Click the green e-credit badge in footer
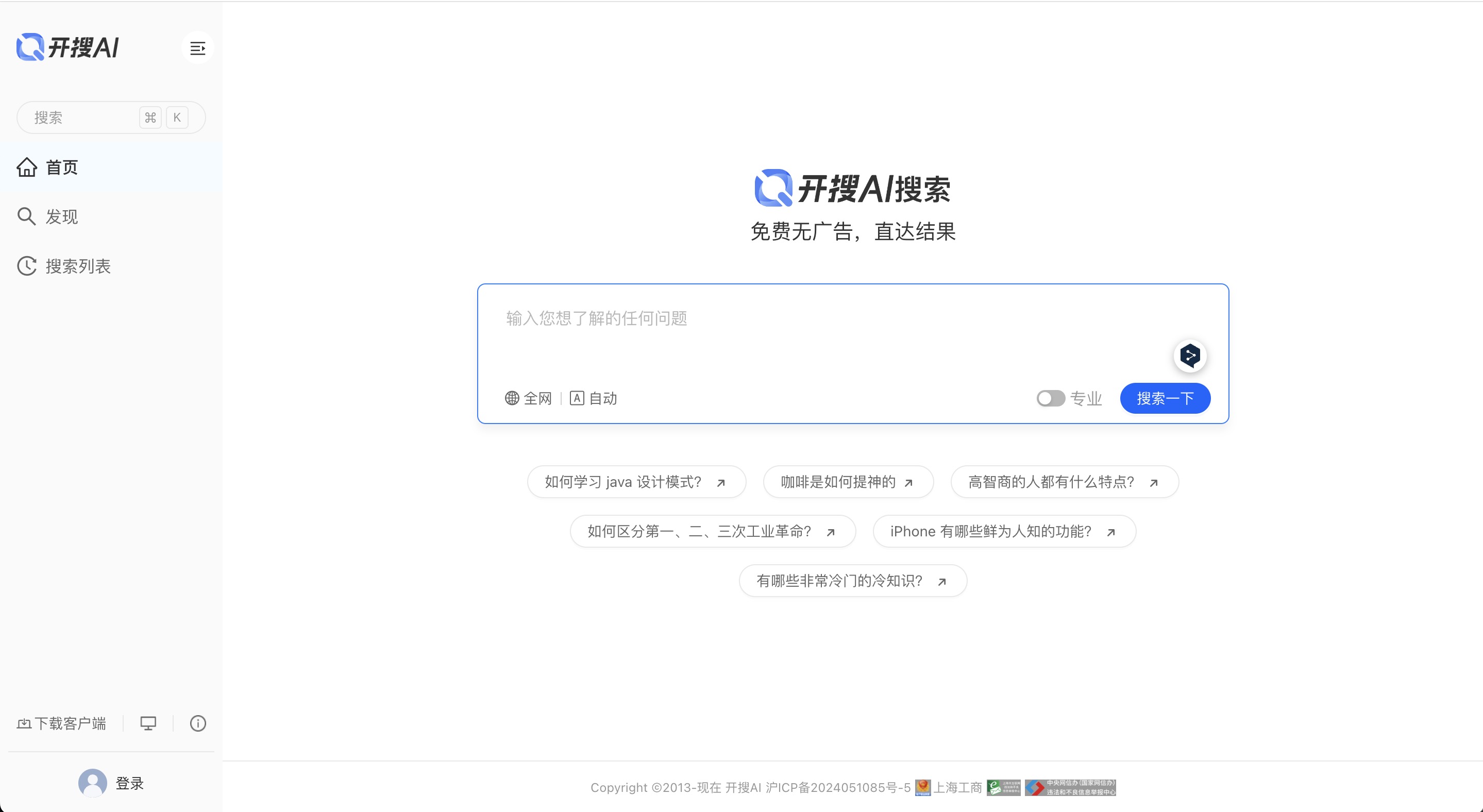Image resolution: width=1483 pixels, height=812 pixels. click(x=1003, y=787)
